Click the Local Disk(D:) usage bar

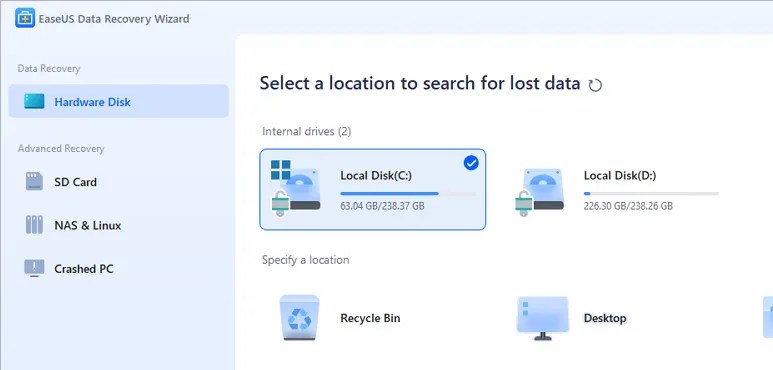click(651, 194)
